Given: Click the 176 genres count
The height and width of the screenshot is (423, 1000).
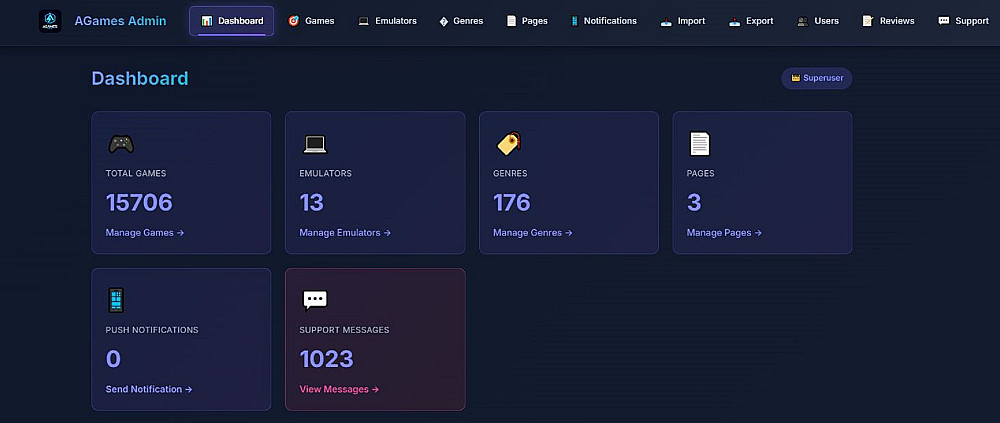Looking at the screenshot, I should [x=511, y=203].
